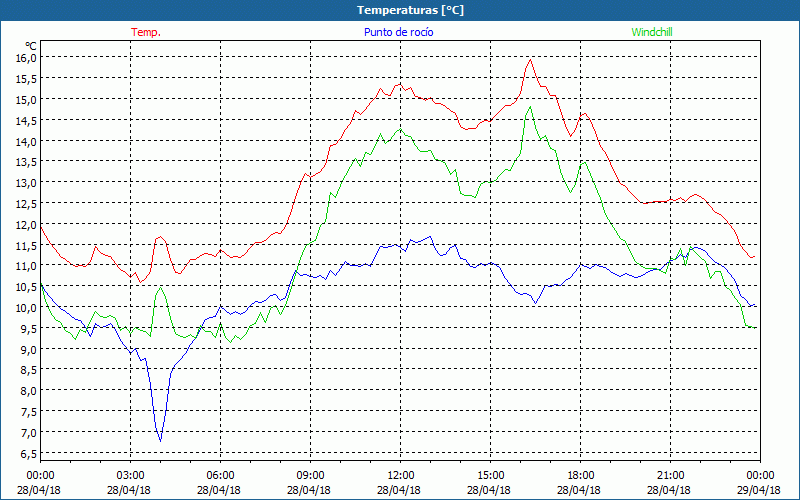Click the '15,0' value on the temperature axis
800x500 pixels.
[x=26, y=99]
